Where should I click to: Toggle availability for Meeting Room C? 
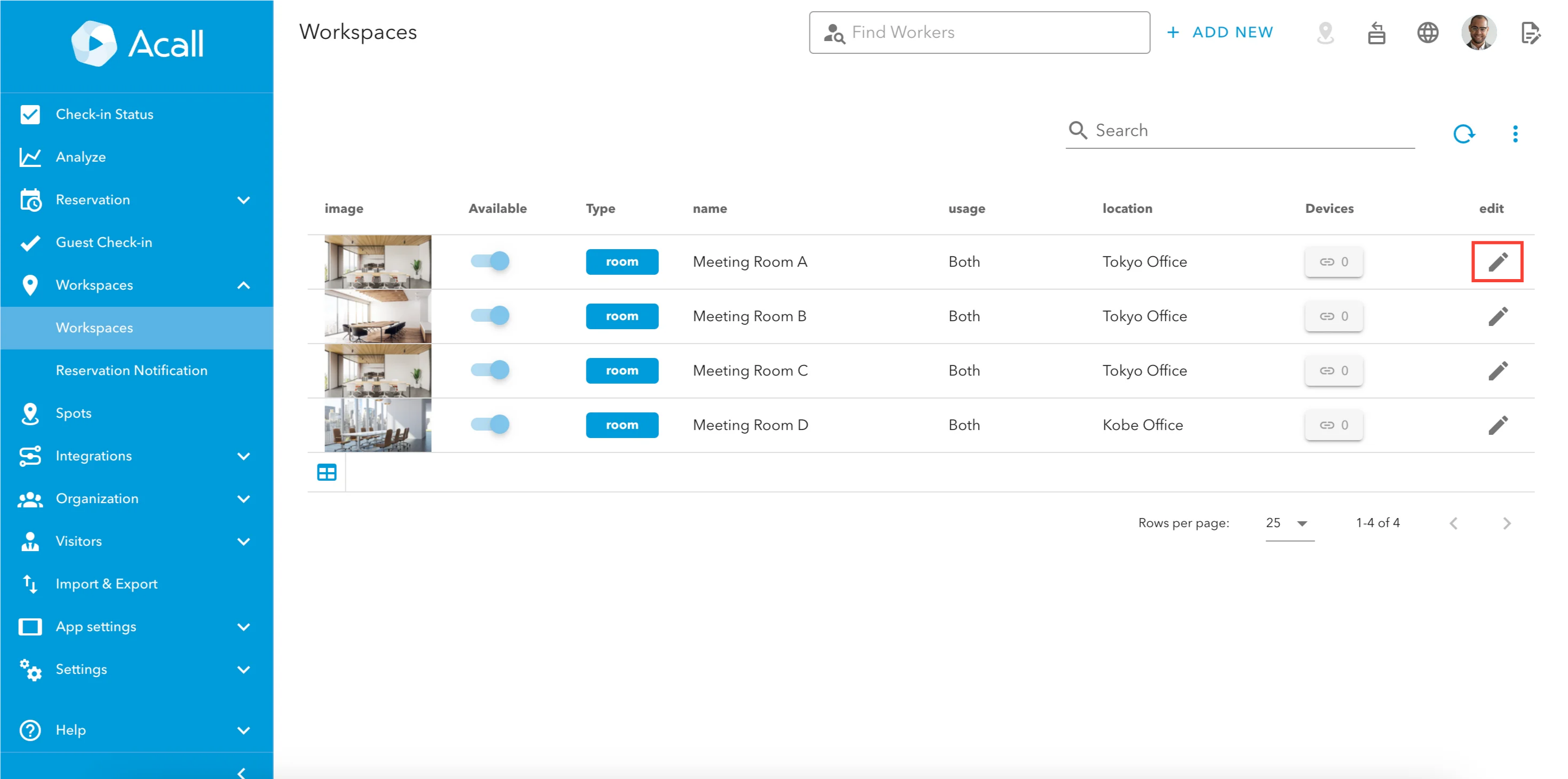point(490,370)
